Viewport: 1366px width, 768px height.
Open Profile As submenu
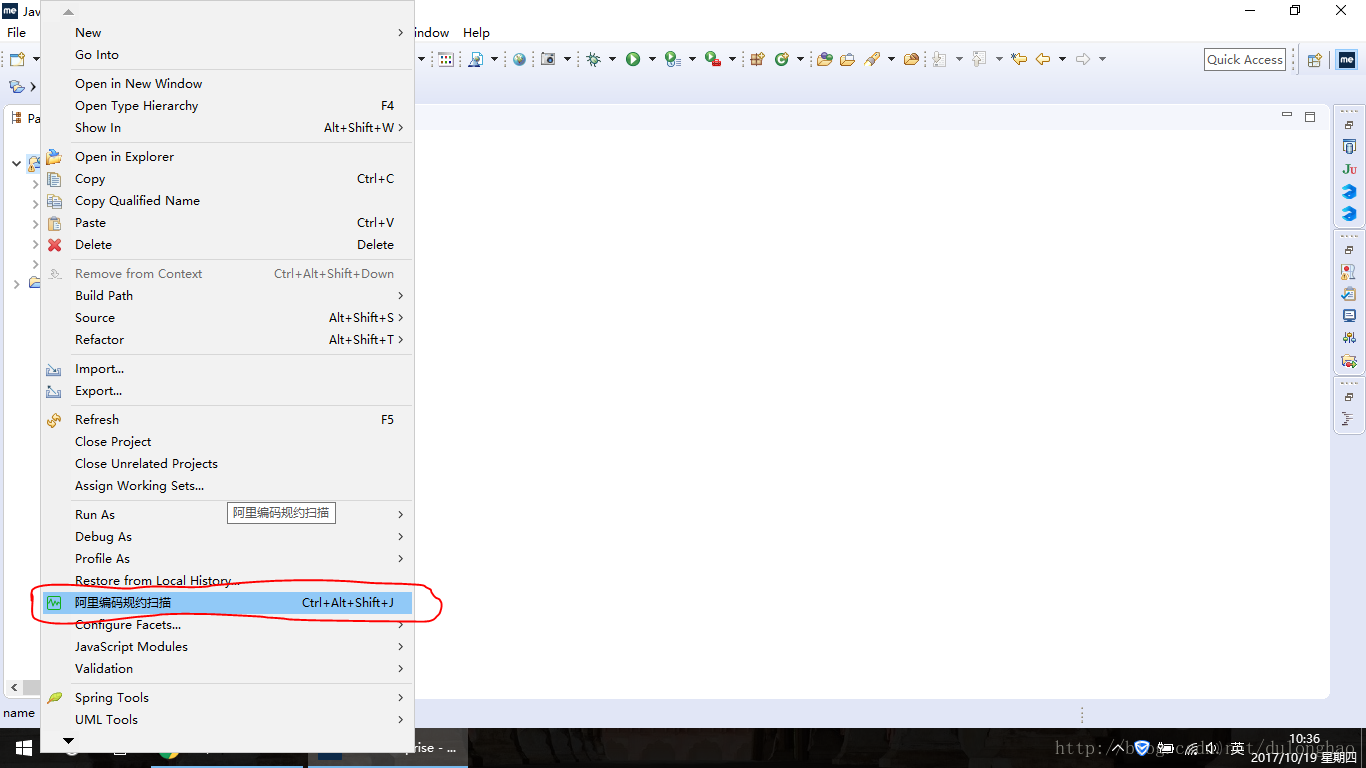point(227,559)
